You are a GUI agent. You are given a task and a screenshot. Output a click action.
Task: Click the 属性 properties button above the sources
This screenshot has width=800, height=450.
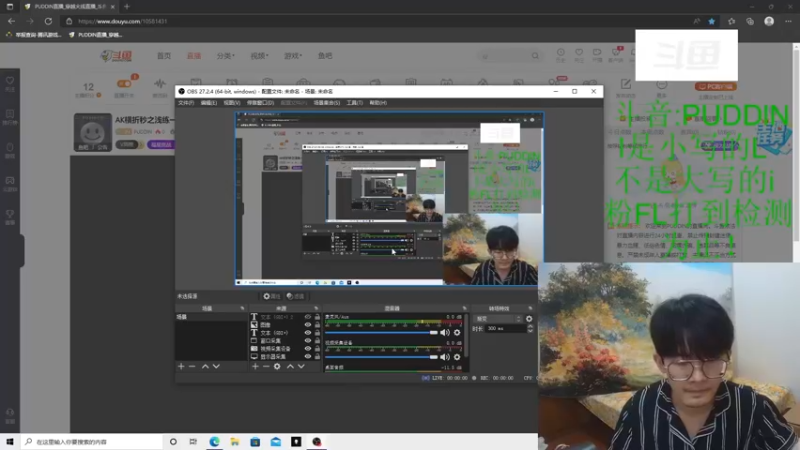click(x=271, y=296)
